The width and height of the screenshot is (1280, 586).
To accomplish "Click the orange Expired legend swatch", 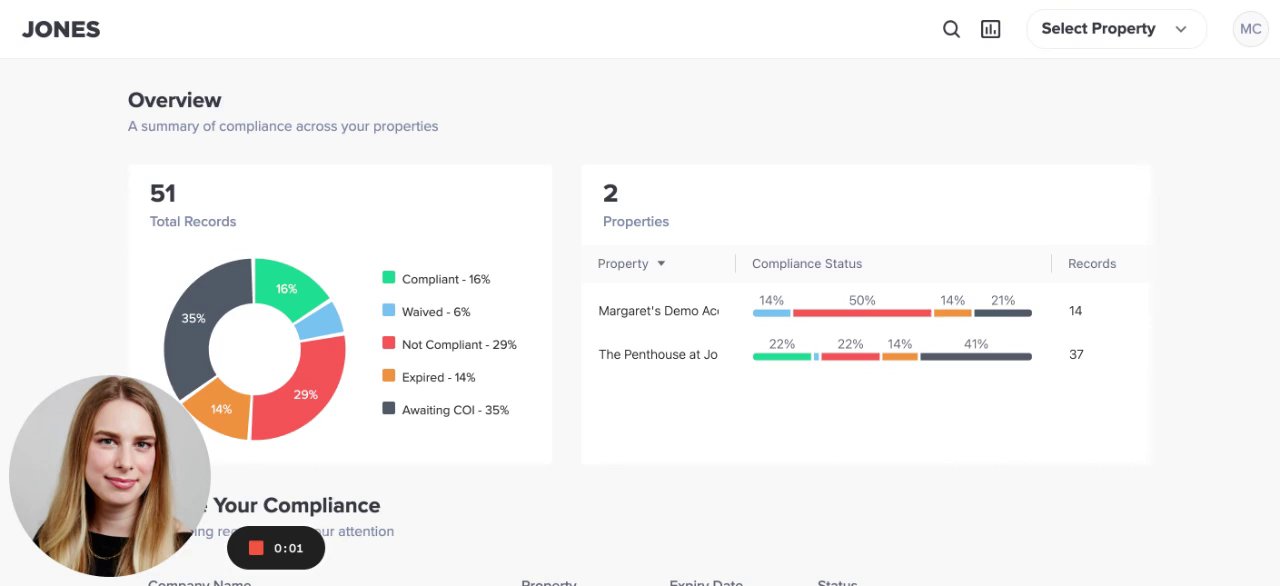I will click(389, 376).
